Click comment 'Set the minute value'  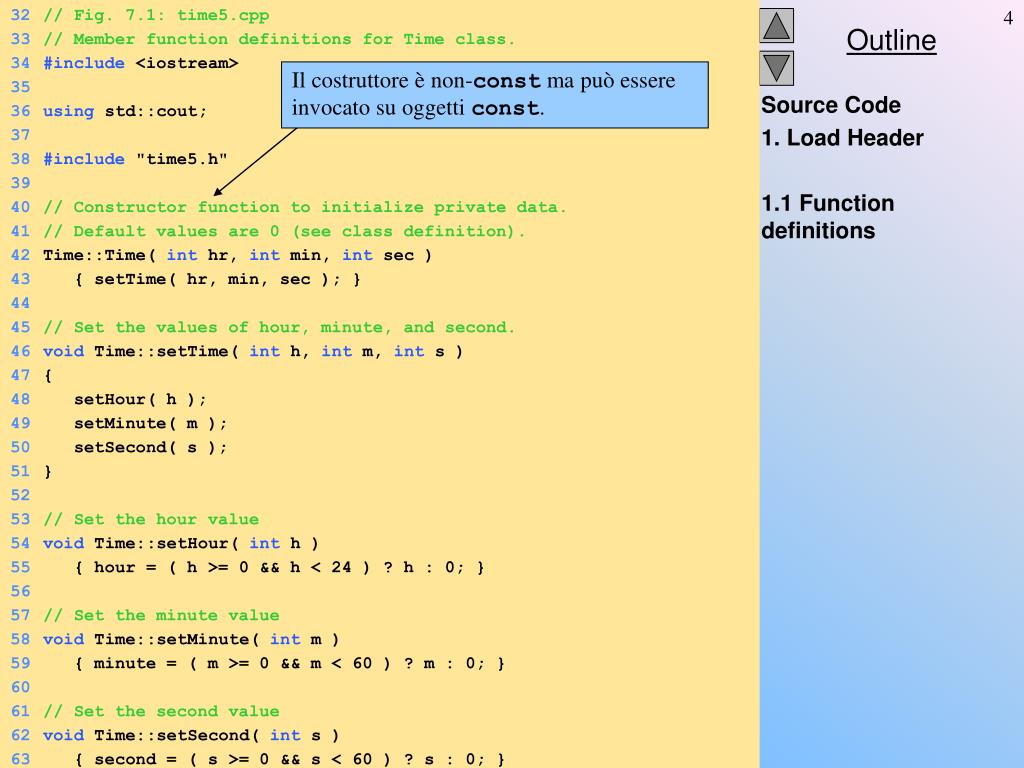(161, 615)
